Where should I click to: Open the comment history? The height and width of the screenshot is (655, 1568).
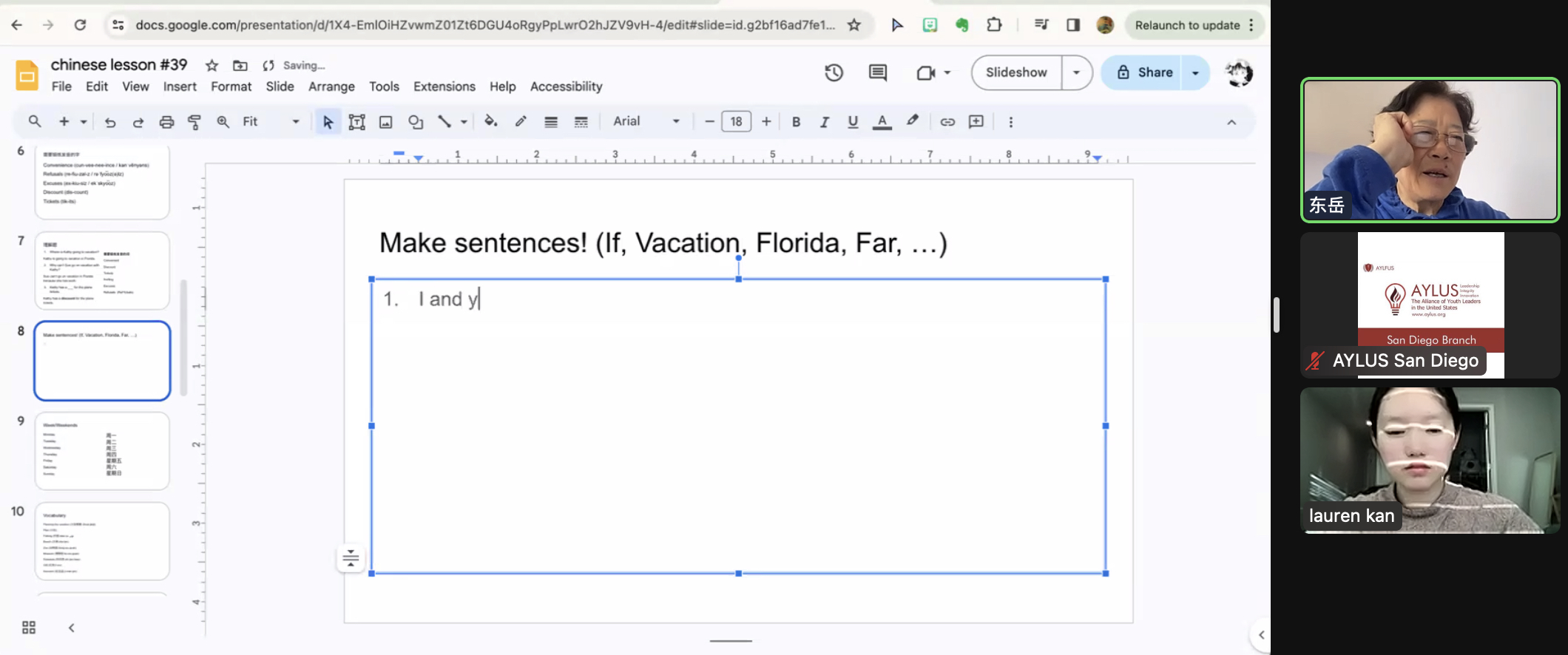point(878,72)
